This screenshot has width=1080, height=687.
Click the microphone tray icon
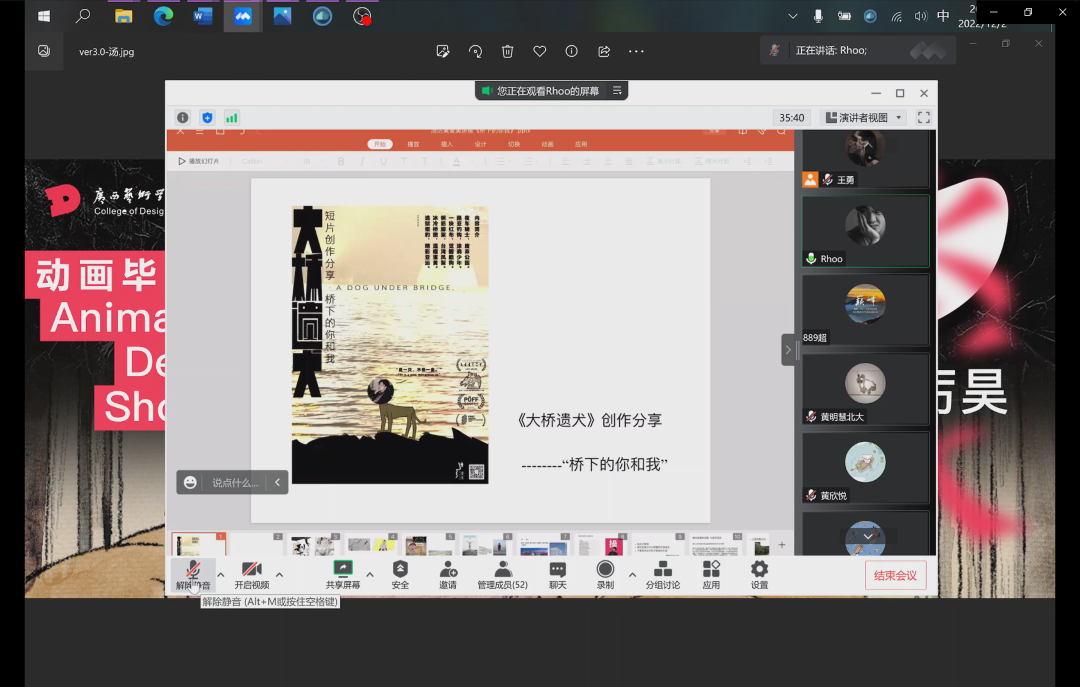pyautogui.click(x=818, y=16)
